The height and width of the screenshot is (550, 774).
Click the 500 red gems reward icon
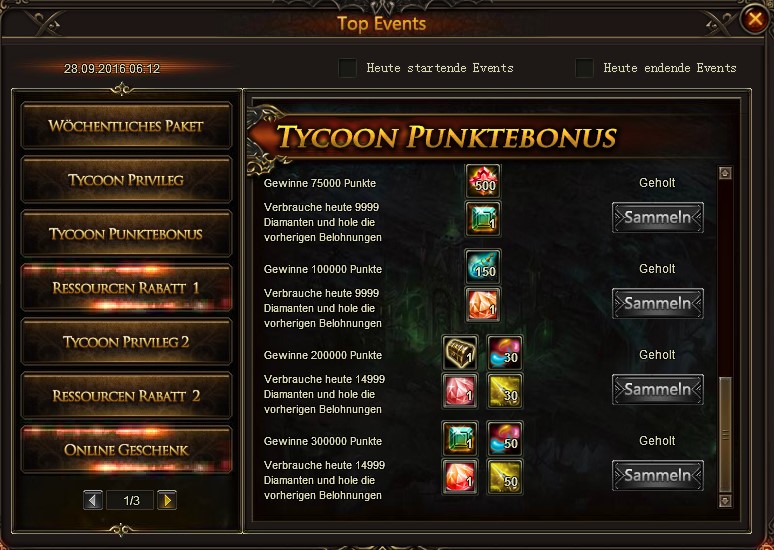[x=483, y=181]
